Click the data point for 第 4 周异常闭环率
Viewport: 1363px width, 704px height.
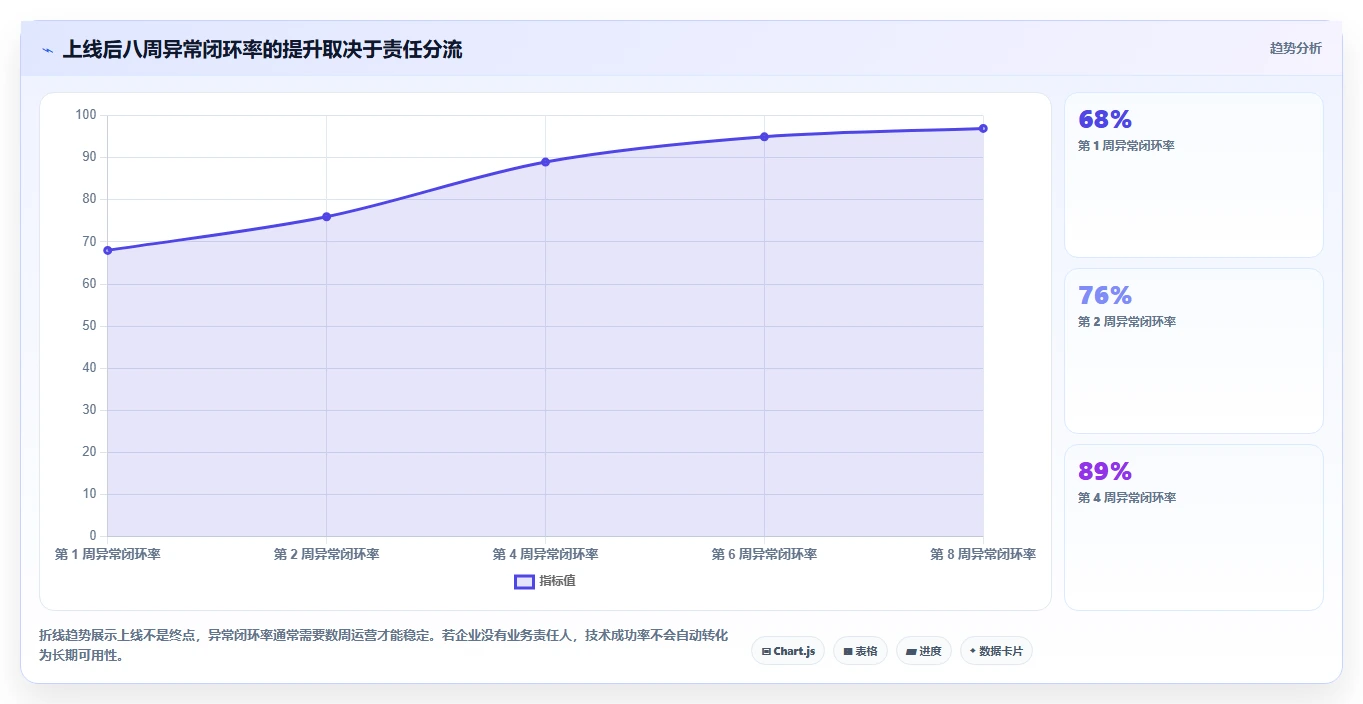tap(545, 162)
